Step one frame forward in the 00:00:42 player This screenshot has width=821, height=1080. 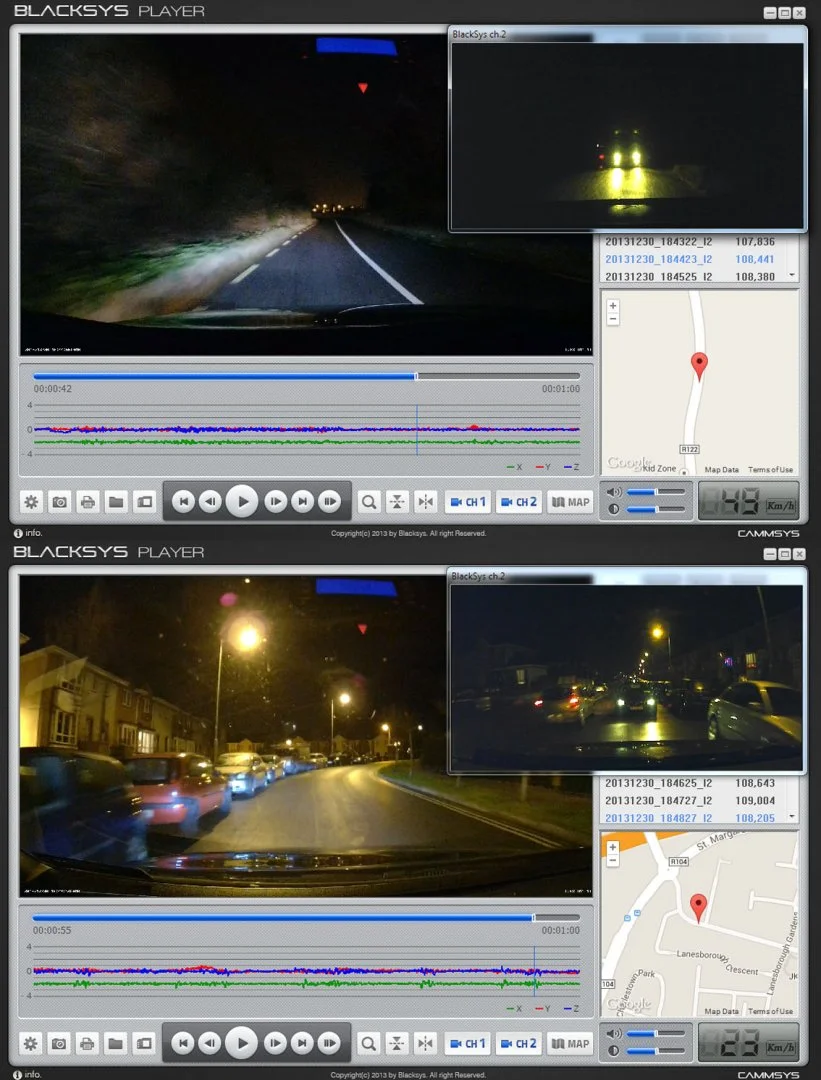276,501
